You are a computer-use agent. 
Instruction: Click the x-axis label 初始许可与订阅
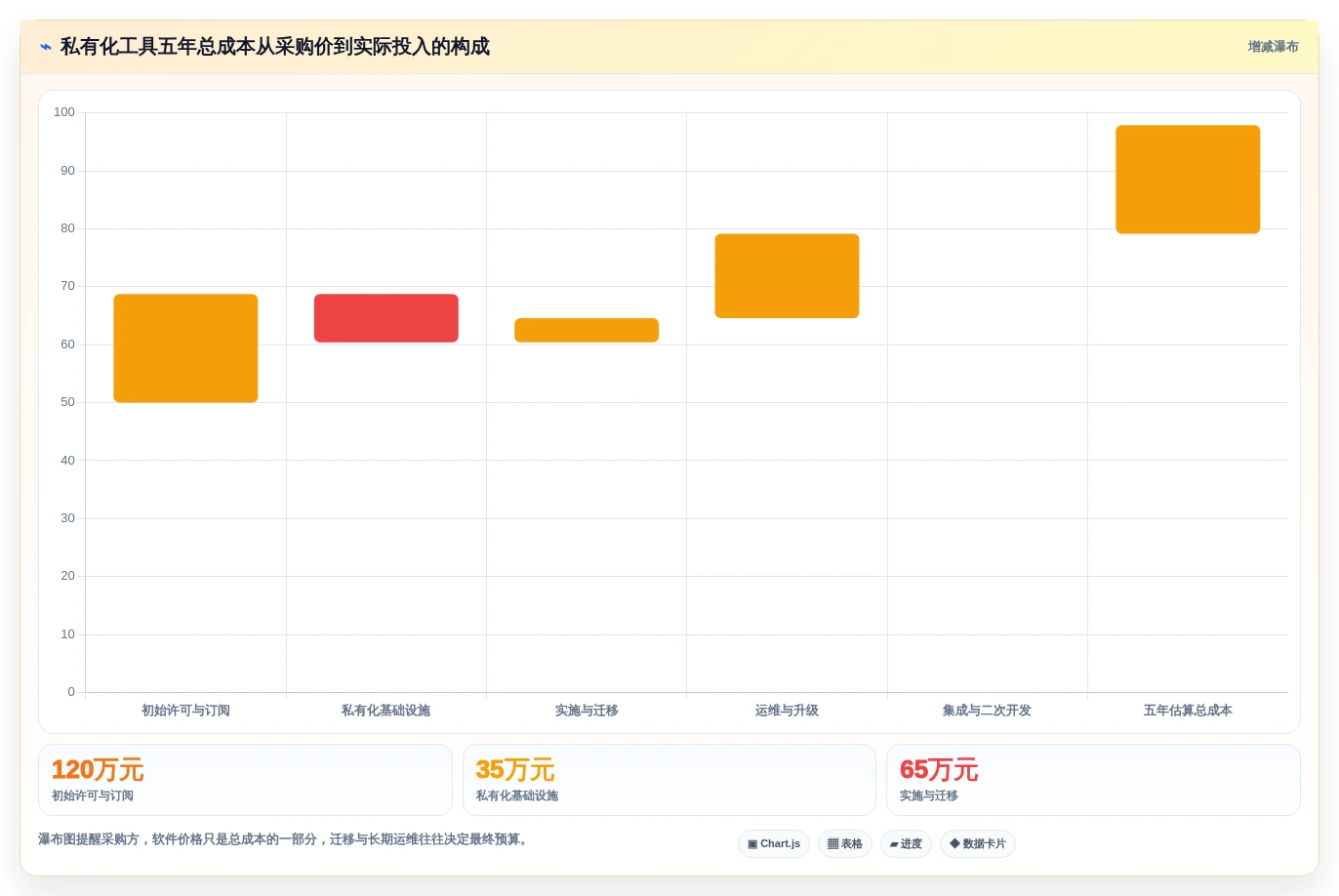click(x=185, y=711)
